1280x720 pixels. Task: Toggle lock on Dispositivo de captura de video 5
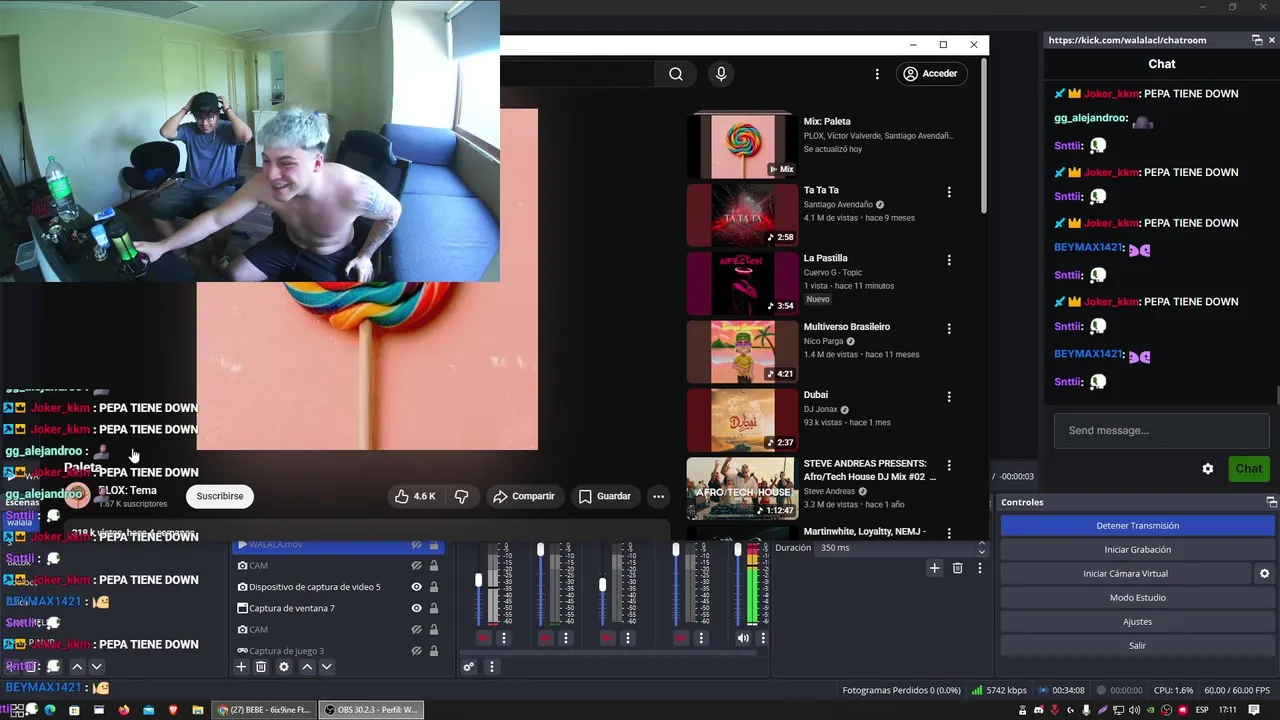(x=434, y=587)
